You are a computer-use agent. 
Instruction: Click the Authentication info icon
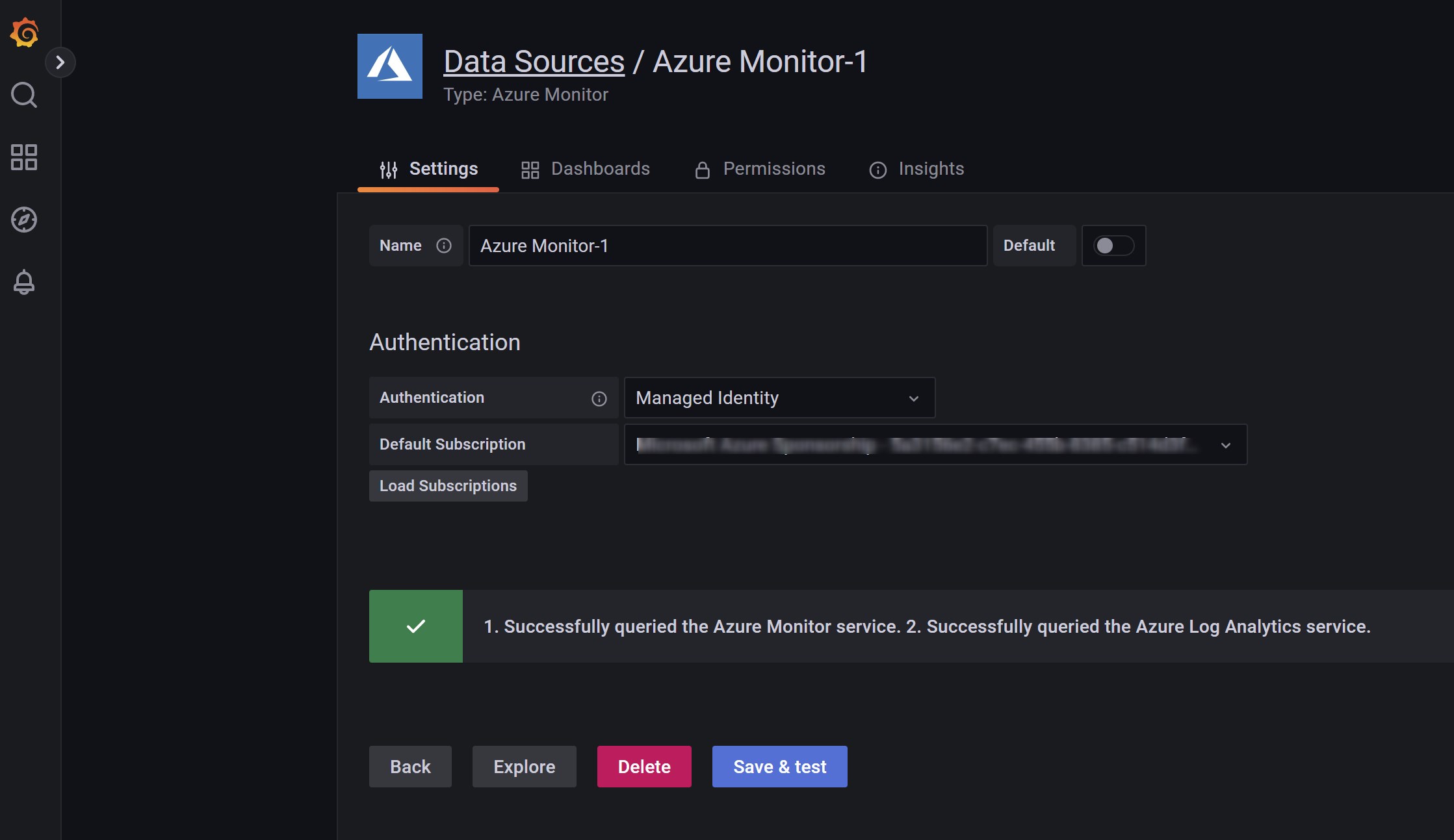(x=599, y=398)
